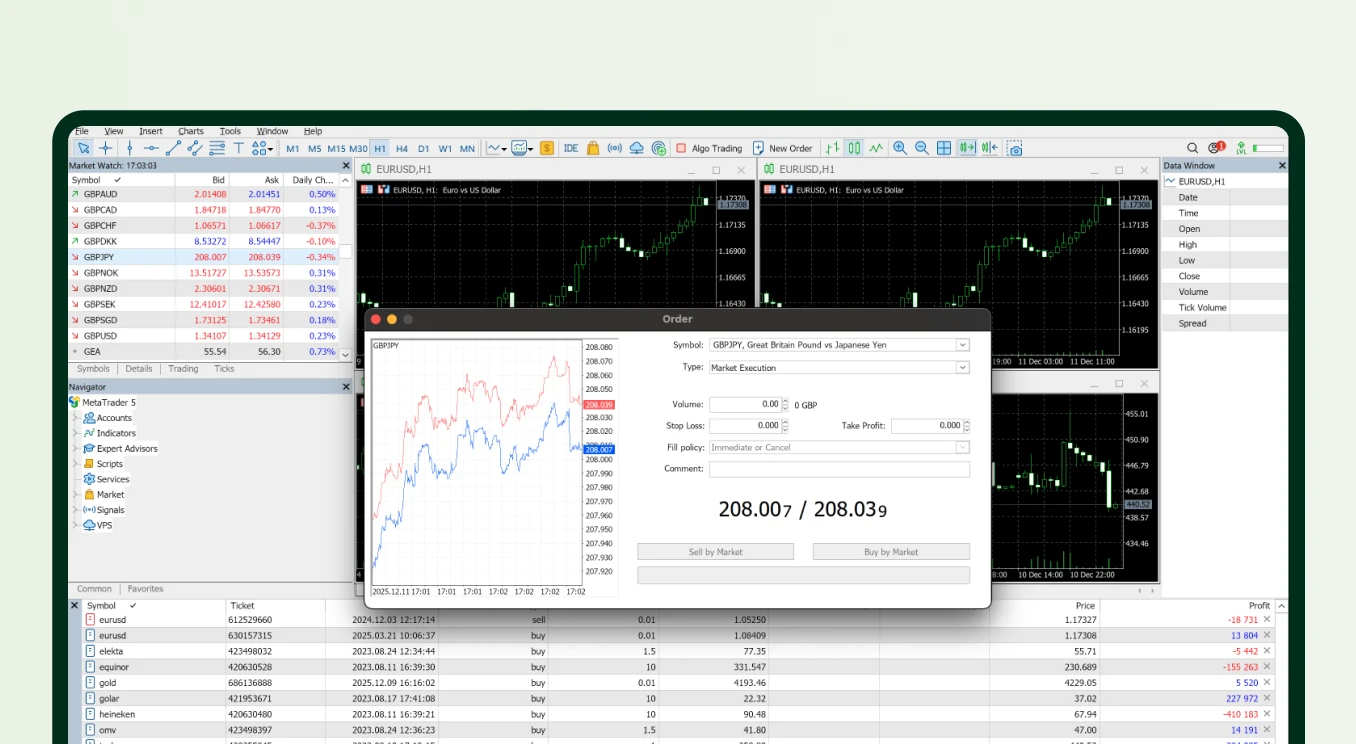1356x744 pixels.
Task: Increment the Volume value with the up stepper
Action: pyautogui.click(x=787, y=399)
